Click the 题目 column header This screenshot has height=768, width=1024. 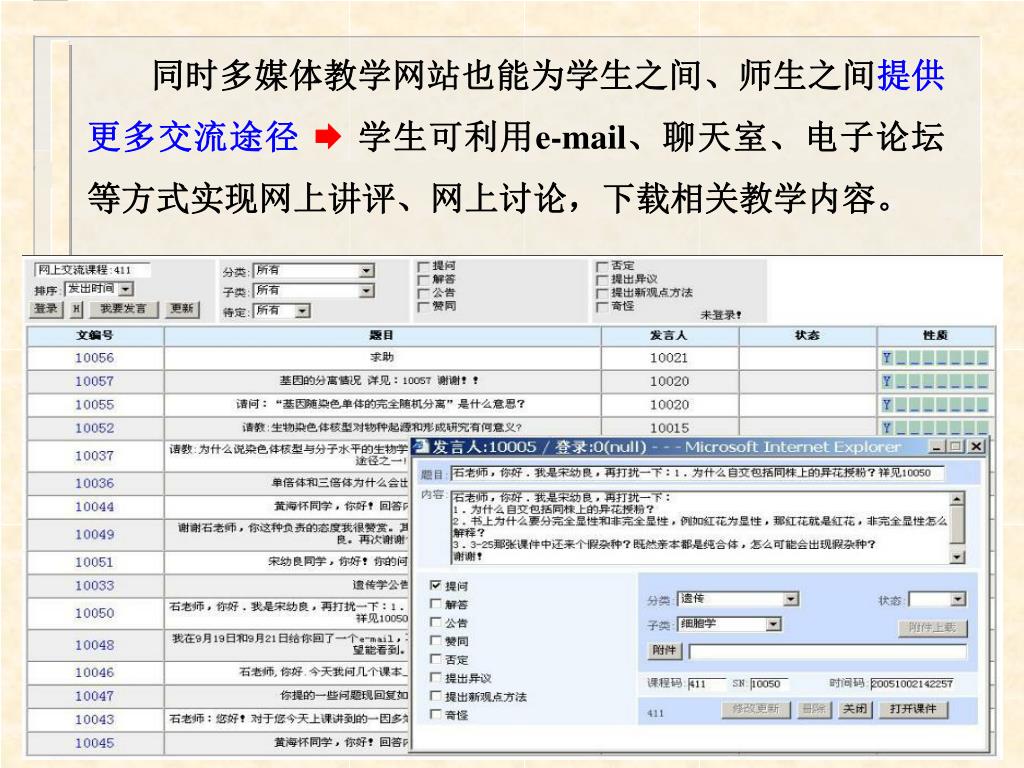[382, 336]
